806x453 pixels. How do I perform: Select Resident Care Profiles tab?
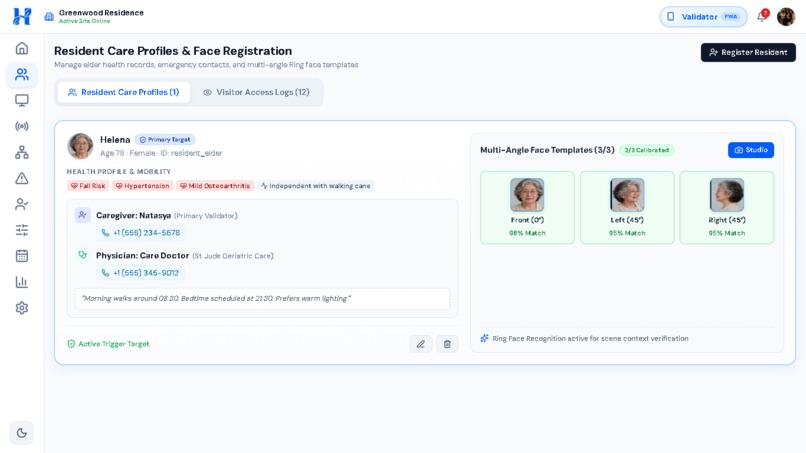tap(123, 92)
